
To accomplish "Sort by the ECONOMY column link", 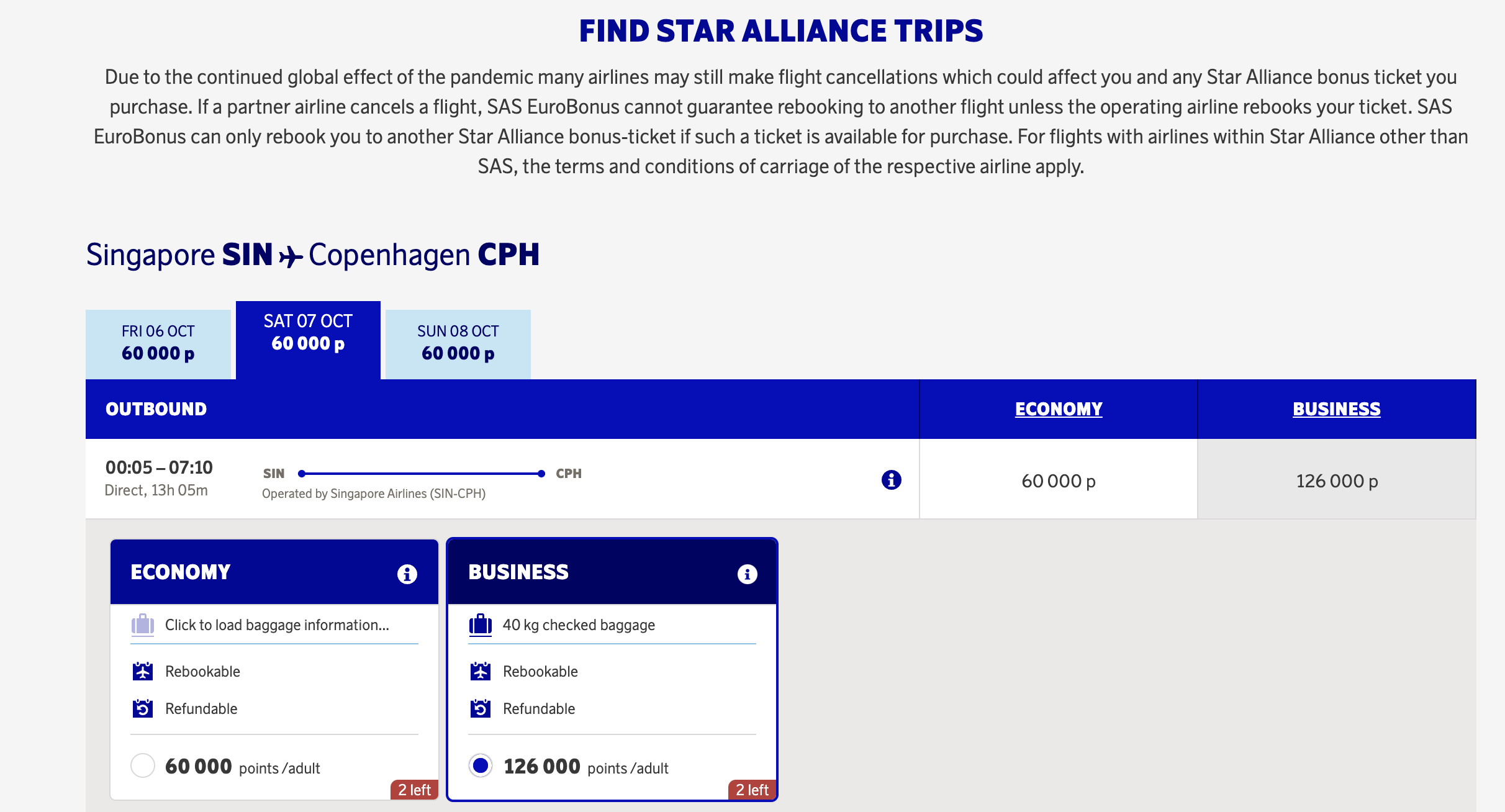I will 1058,409.
